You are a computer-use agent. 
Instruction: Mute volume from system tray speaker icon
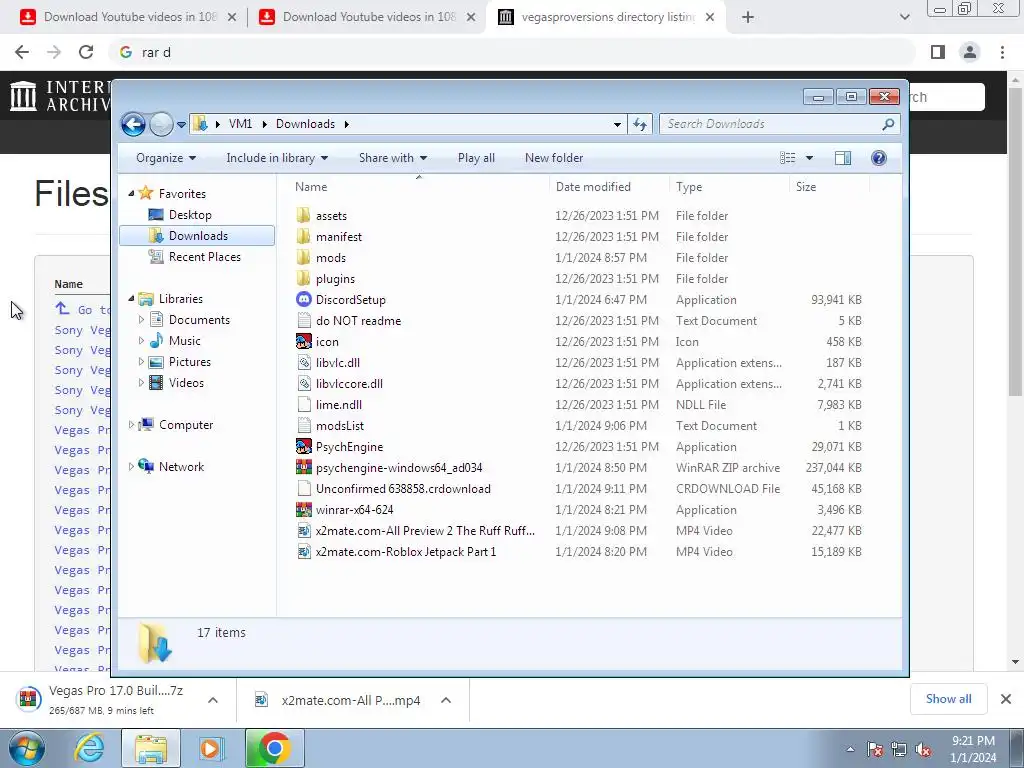[923, 750]
